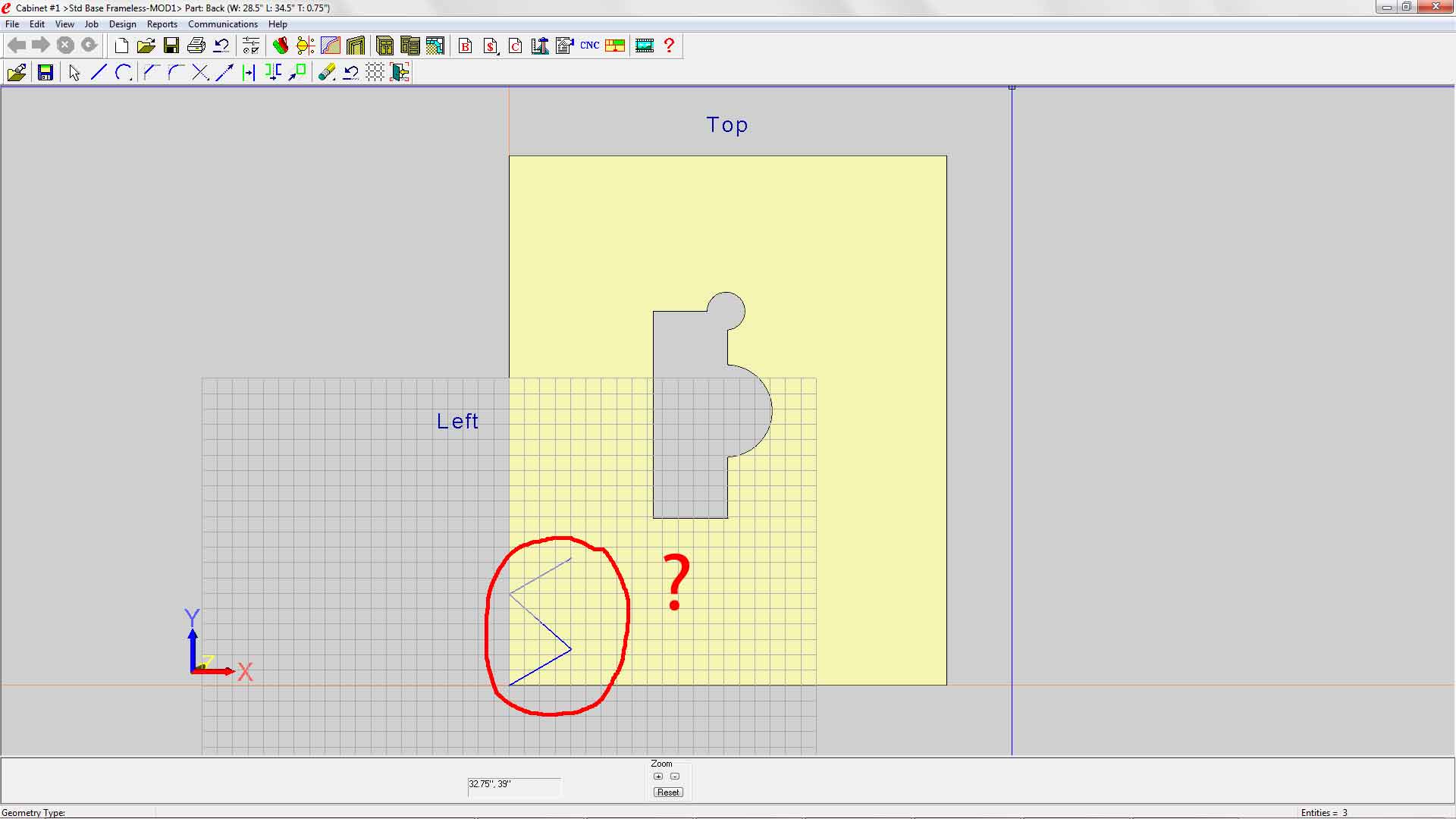Click the zoom out minus button
The width and height of the screenshot is (1456, 819).
675,777
